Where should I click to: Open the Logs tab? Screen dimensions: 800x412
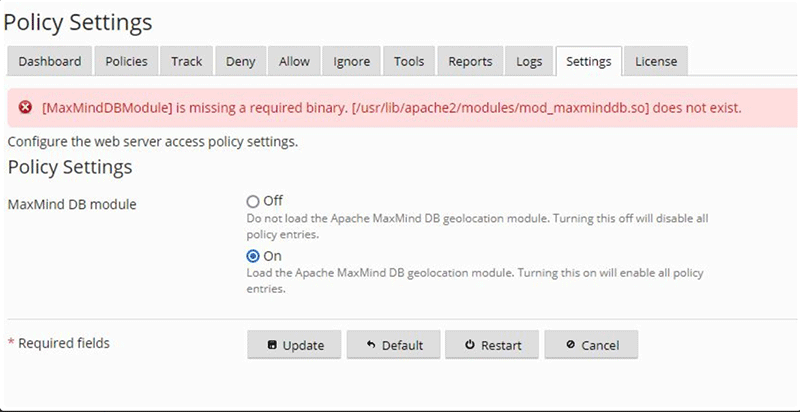point(529,61)
